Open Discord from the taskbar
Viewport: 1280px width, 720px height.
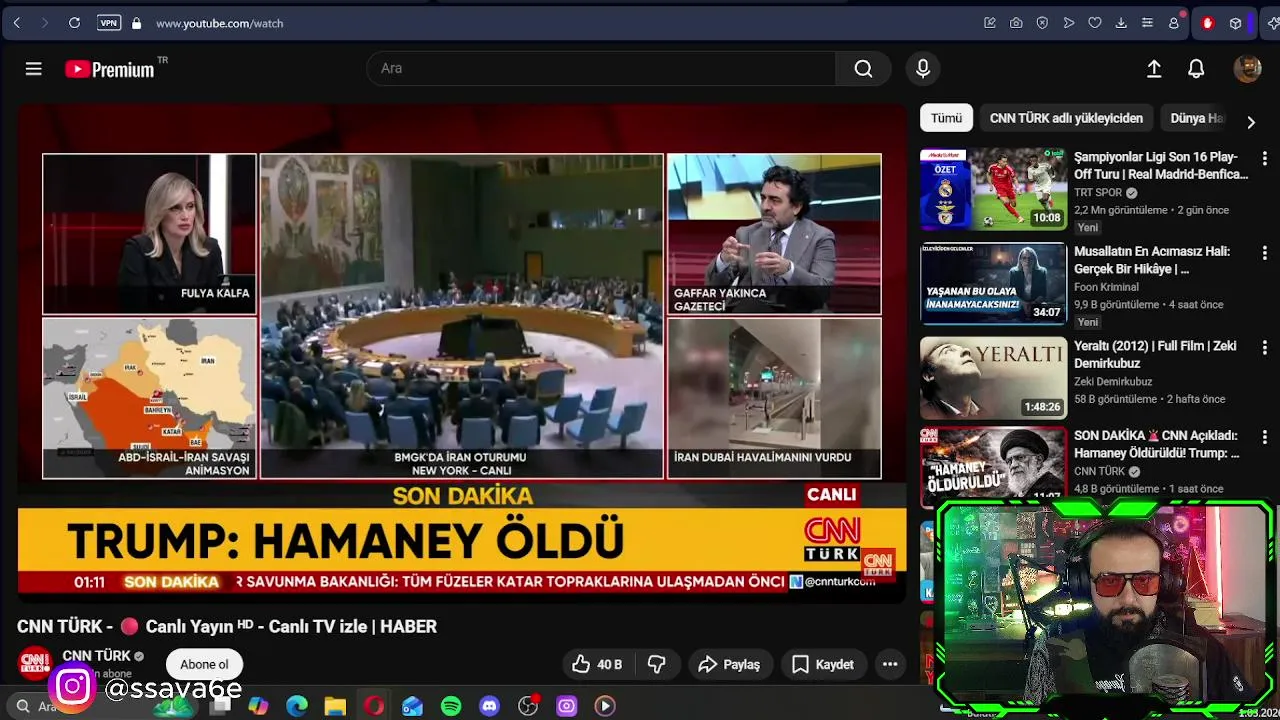(489, 706)
